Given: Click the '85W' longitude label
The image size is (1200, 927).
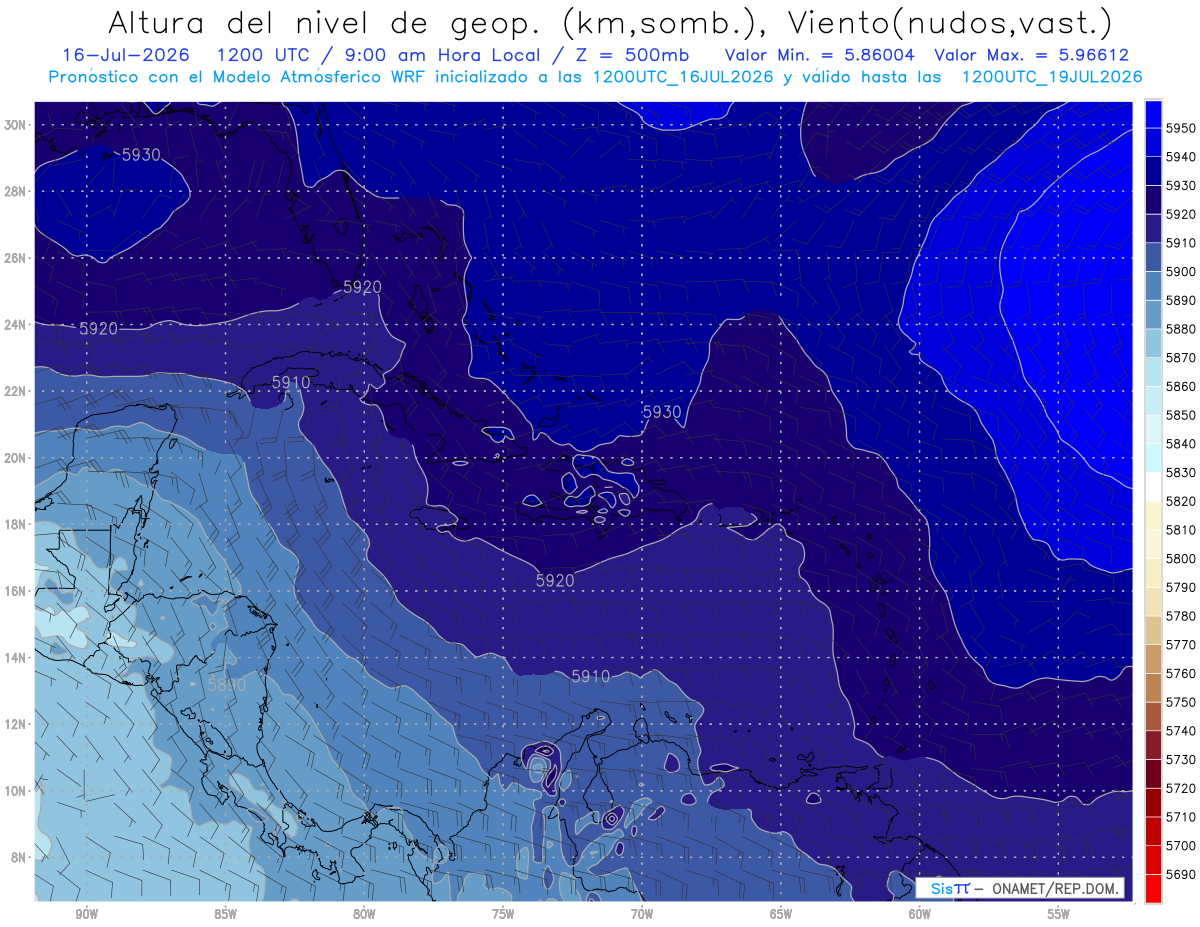Looking at the screenshot, I should click(x=225, y=914).
